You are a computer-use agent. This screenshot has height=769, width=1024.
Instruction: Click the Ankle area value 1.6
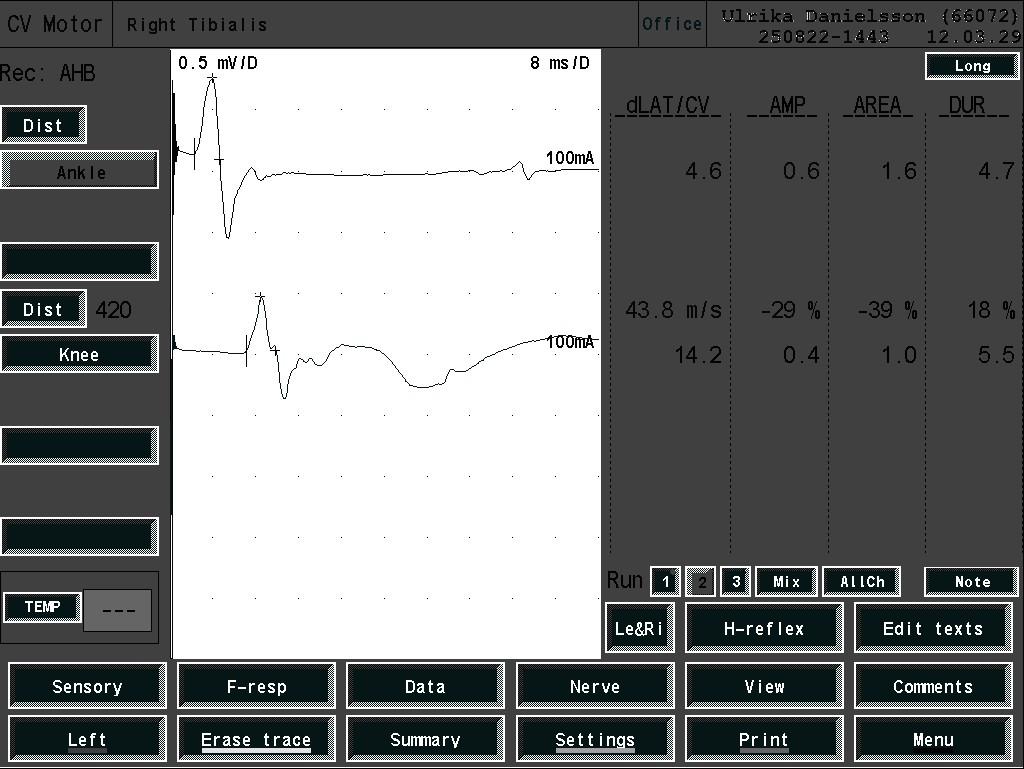click(x=899, y=171)
